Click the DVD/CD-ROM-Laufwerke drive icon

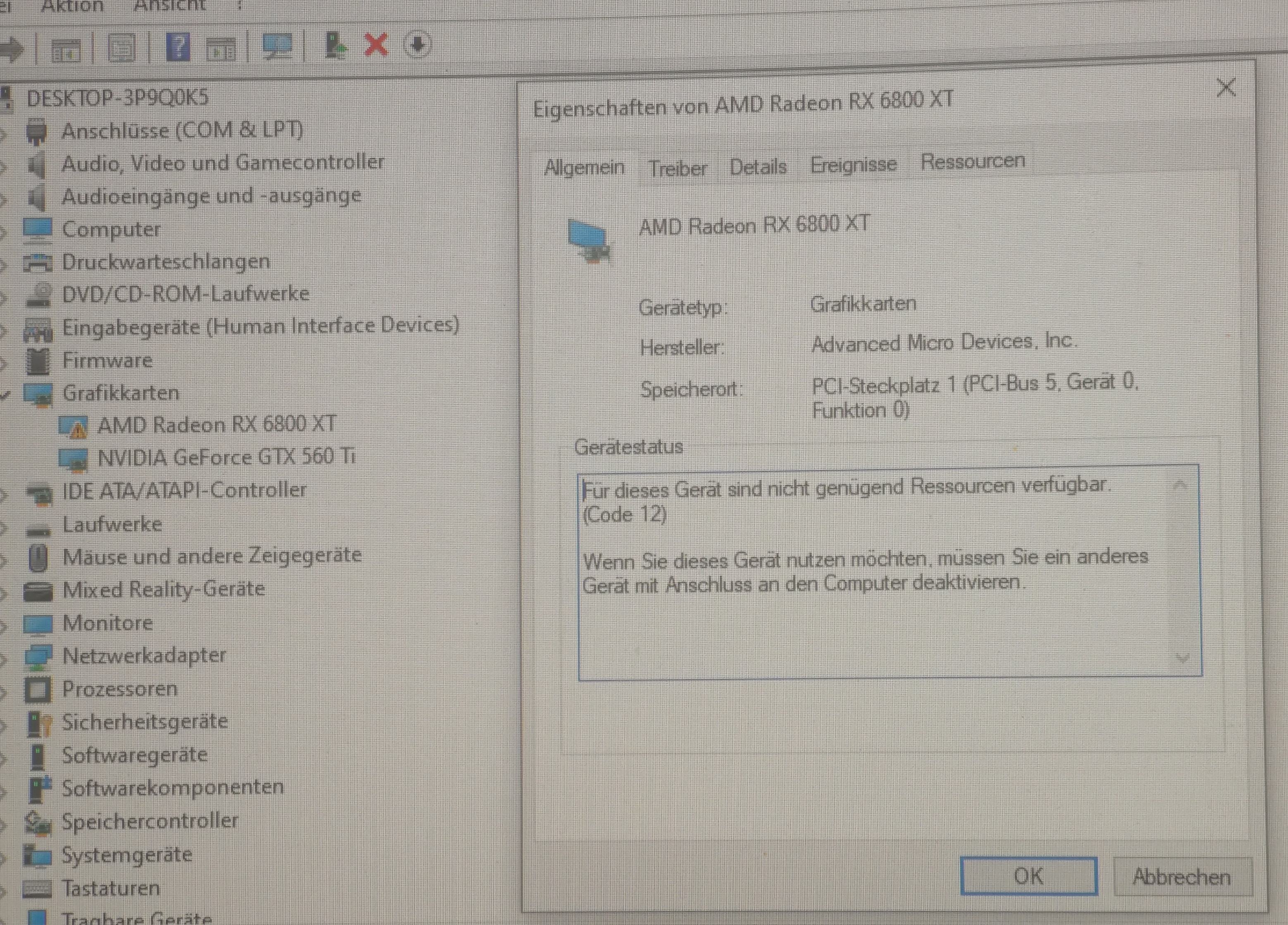coord(38,295)
